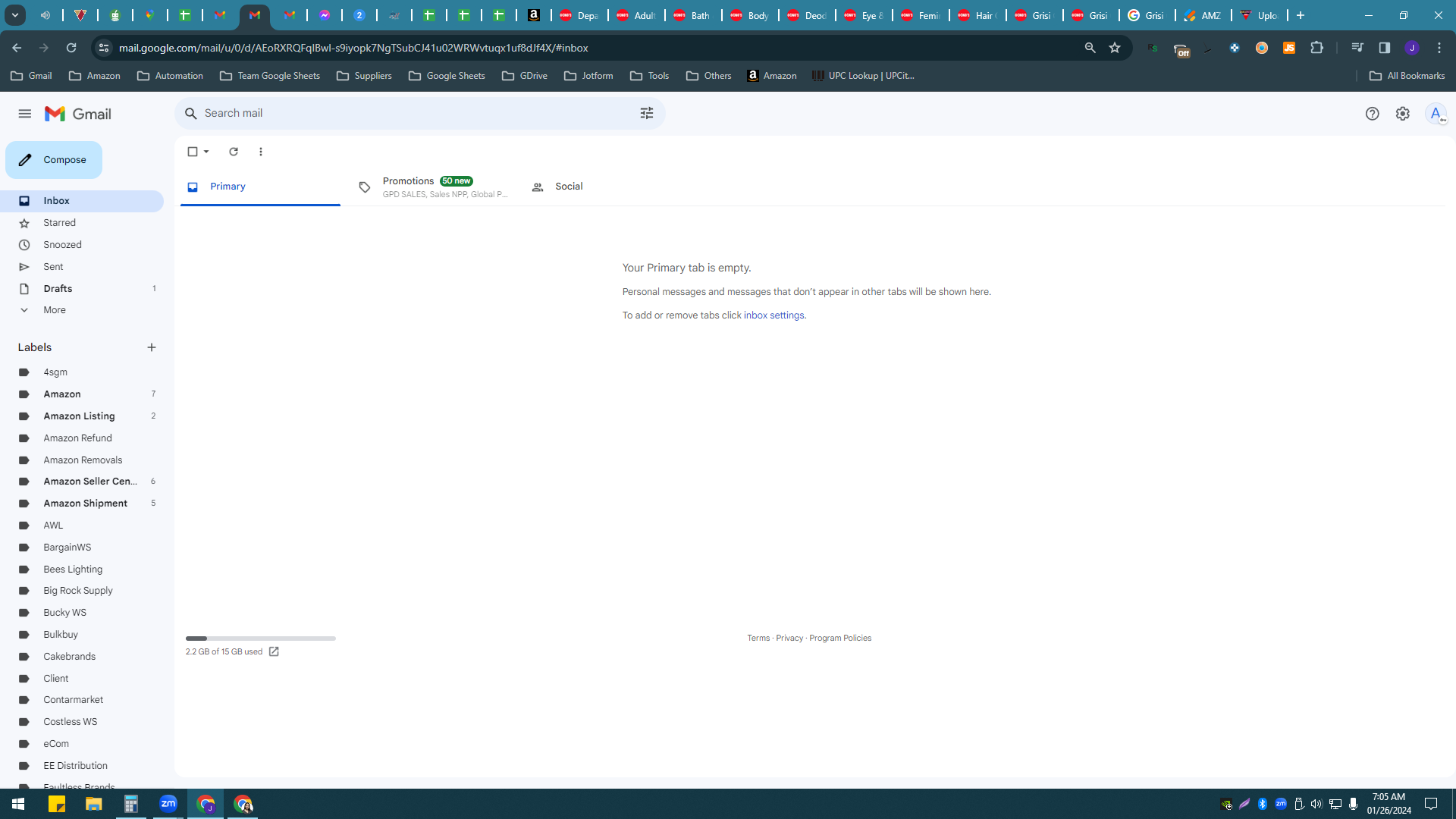
Task: Expand the More sidebar section
Action: (82, 310)
